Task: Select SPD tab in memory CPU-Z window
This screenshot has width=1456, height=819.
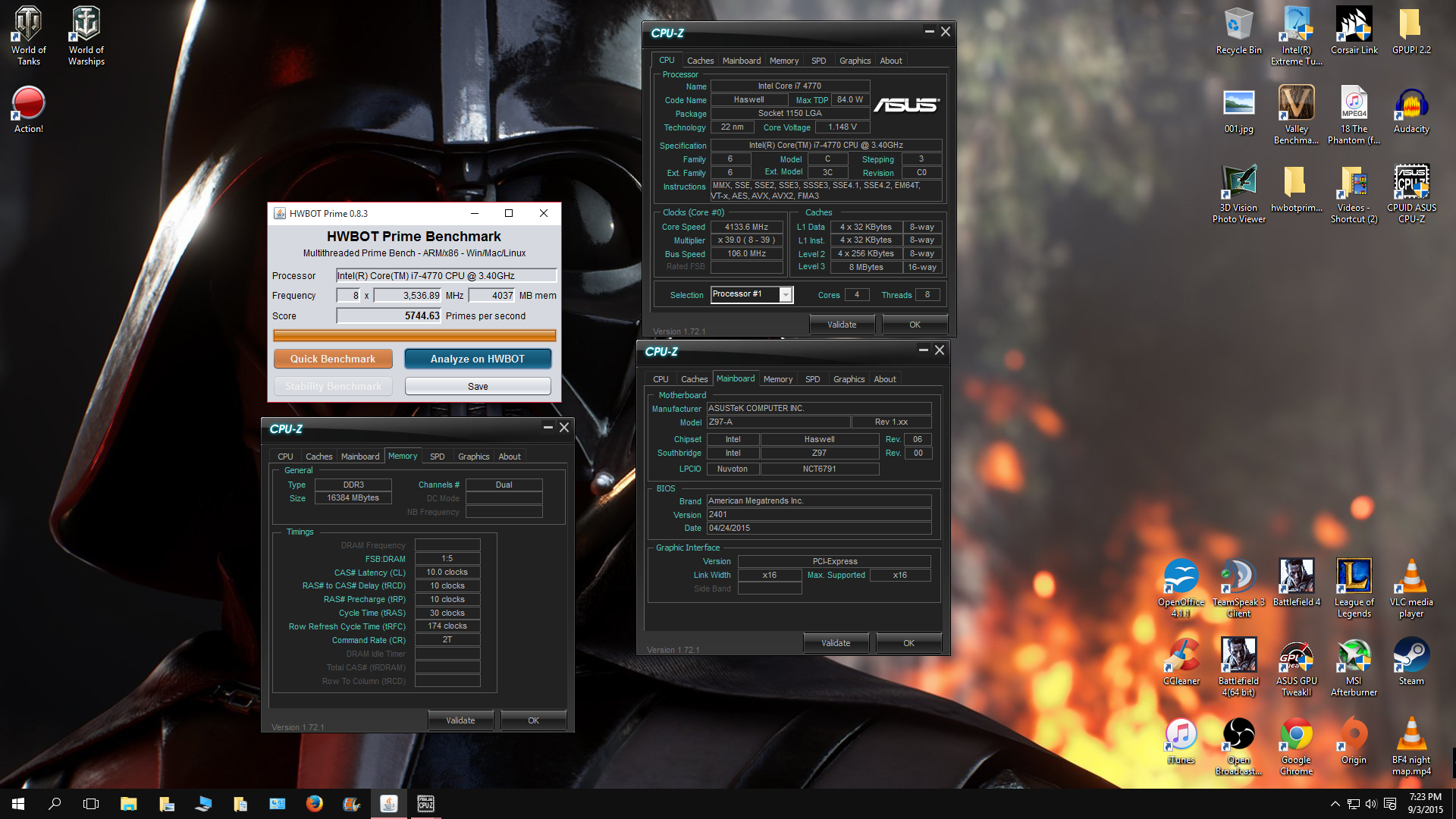Action: [437, 457]
